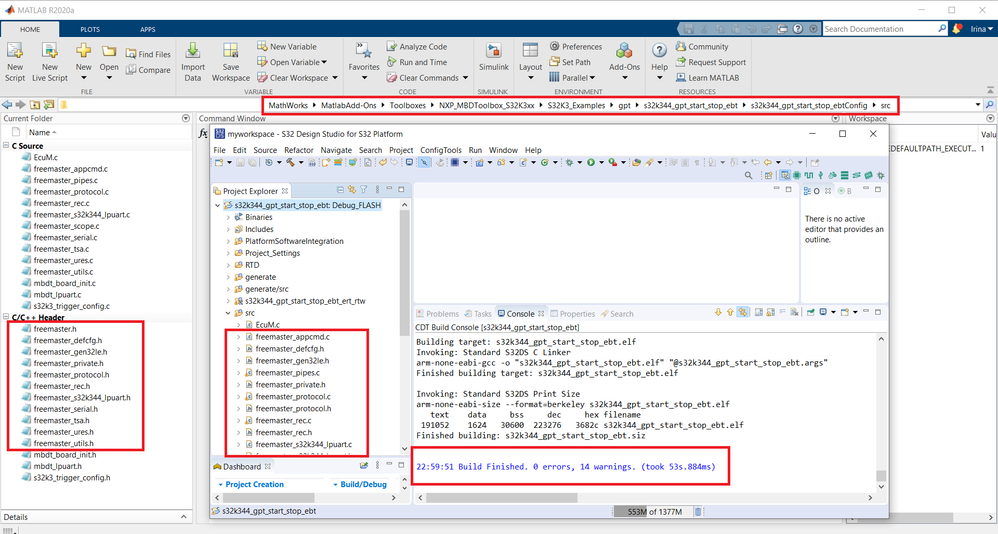Collapse the src folder in Project Explorer
The height and width of the screenshot is (534, 998).
click(228, 313)
